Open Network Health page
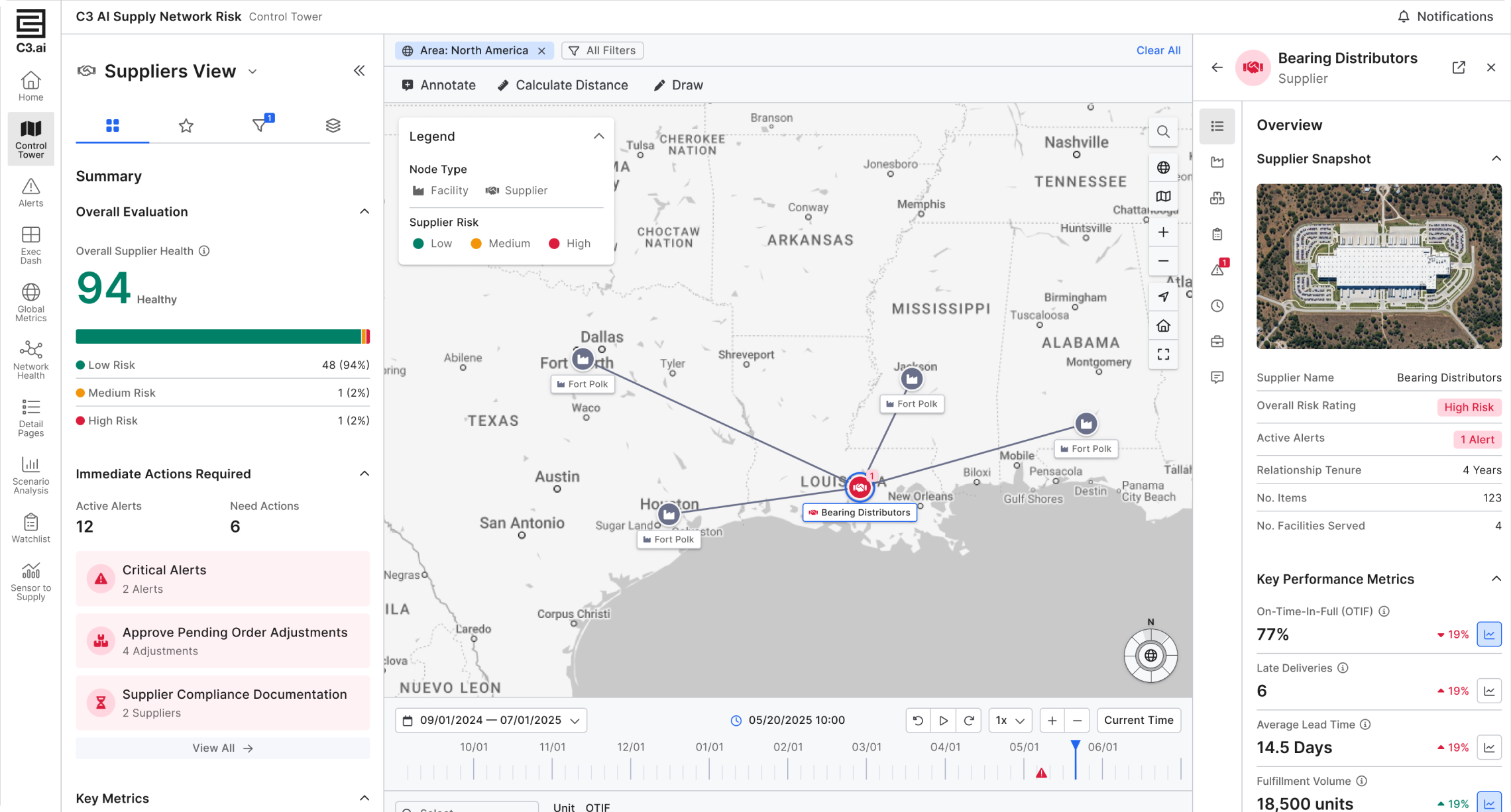Viewport: 1511px width, 812px height. click(30, 360)
